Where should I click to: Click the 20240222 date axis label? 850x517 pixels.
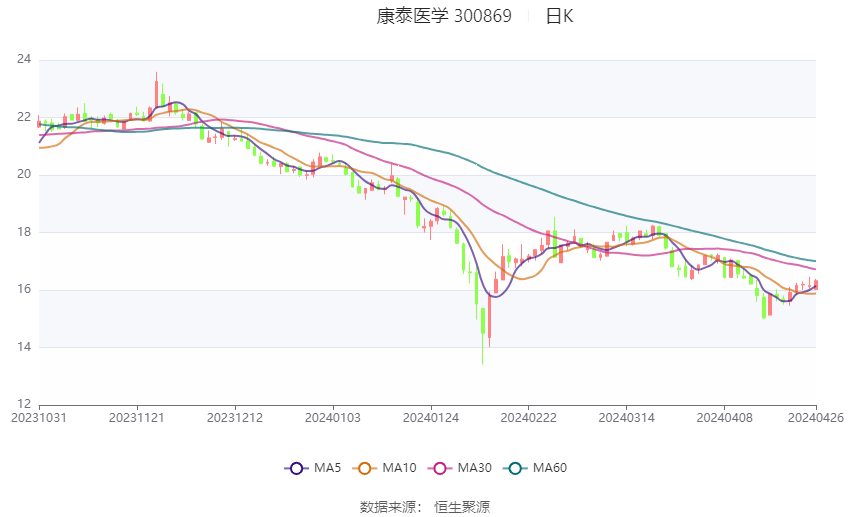pyautogui.click(x=529, y=418)
